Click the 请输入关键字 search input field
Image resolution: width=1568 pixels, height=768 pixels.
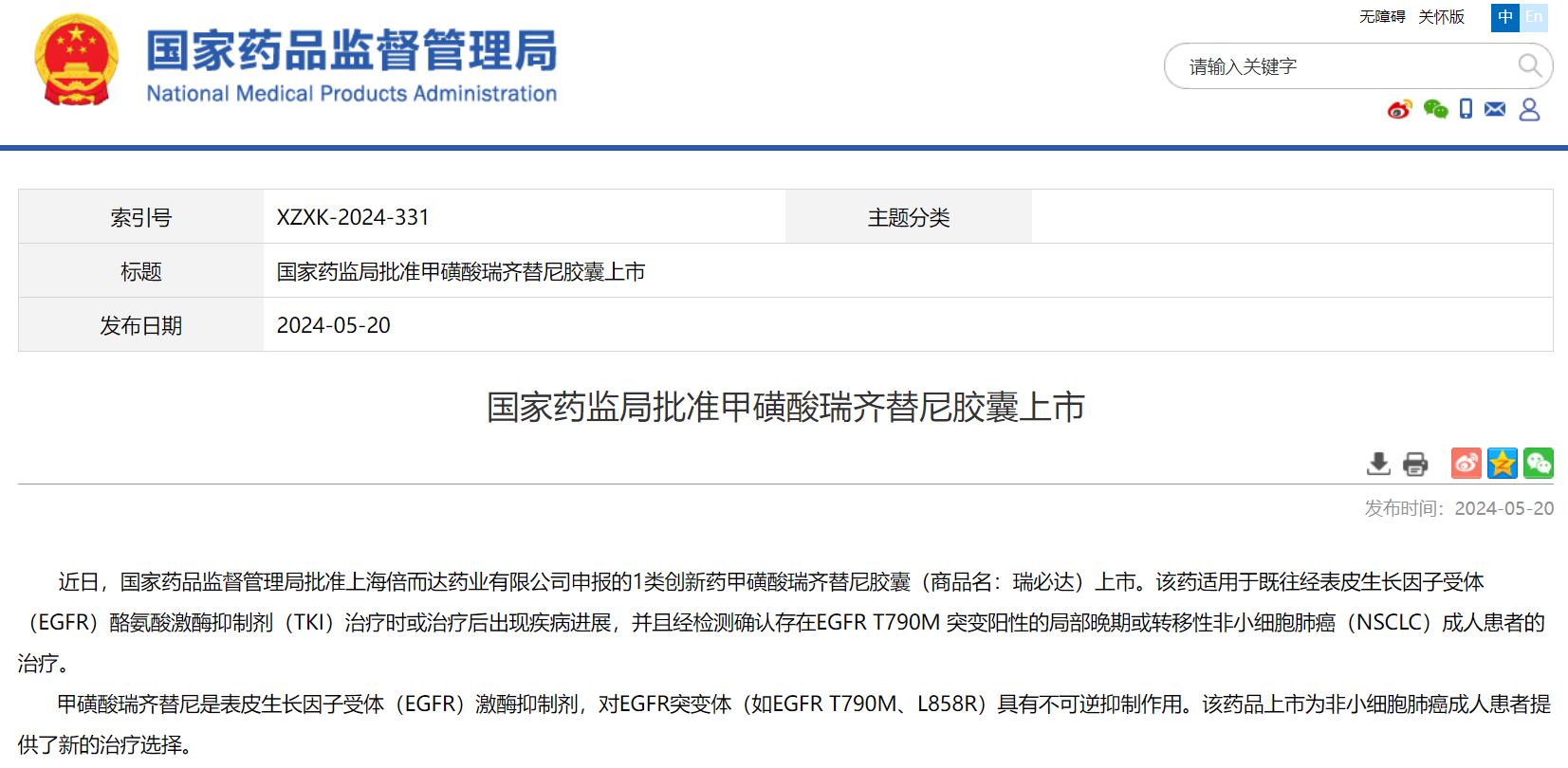click(x=1337, y=66)
